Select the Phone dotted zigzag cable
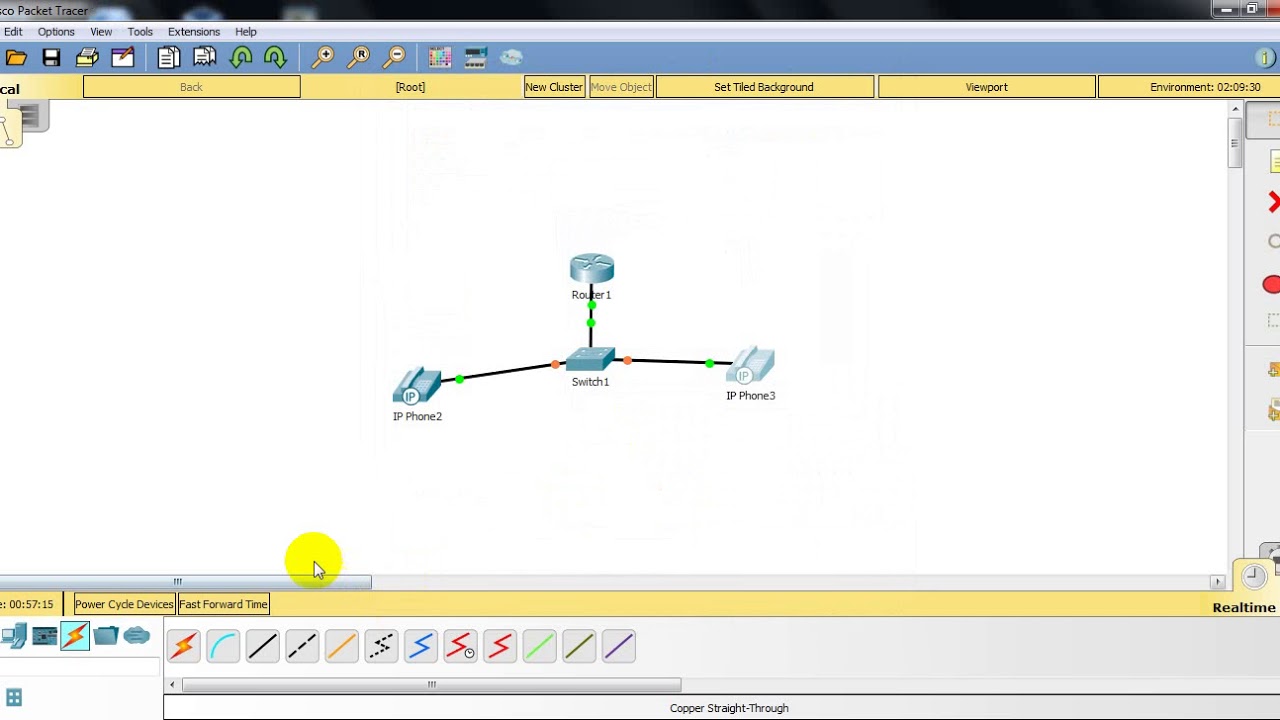Screen dimensions: 1280x720 (381, 647)
